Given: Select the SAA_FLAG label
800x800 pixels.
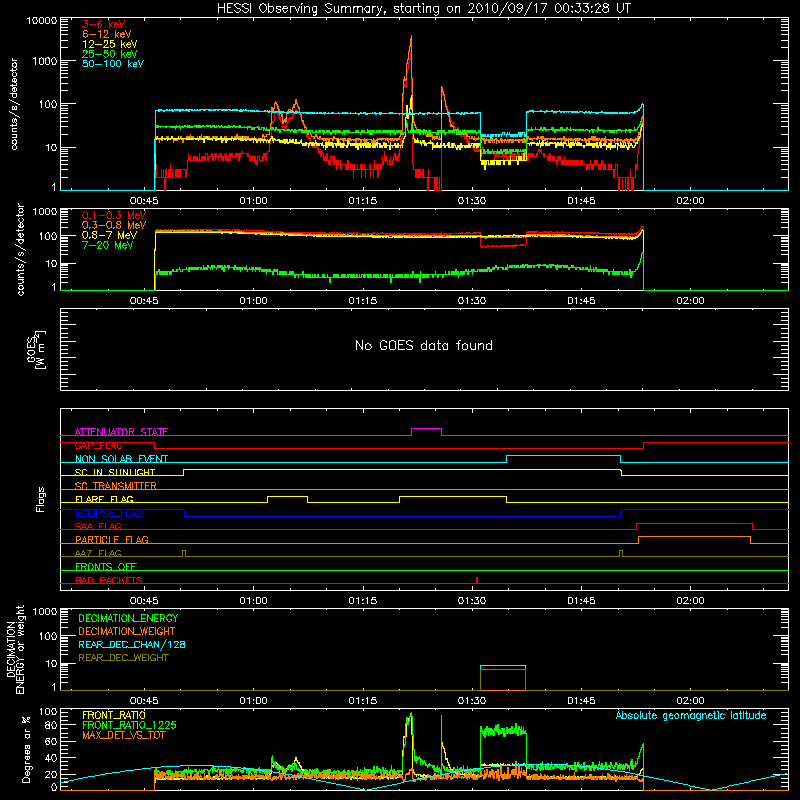Looking at the screenshot, I should (x=98, y=526).
